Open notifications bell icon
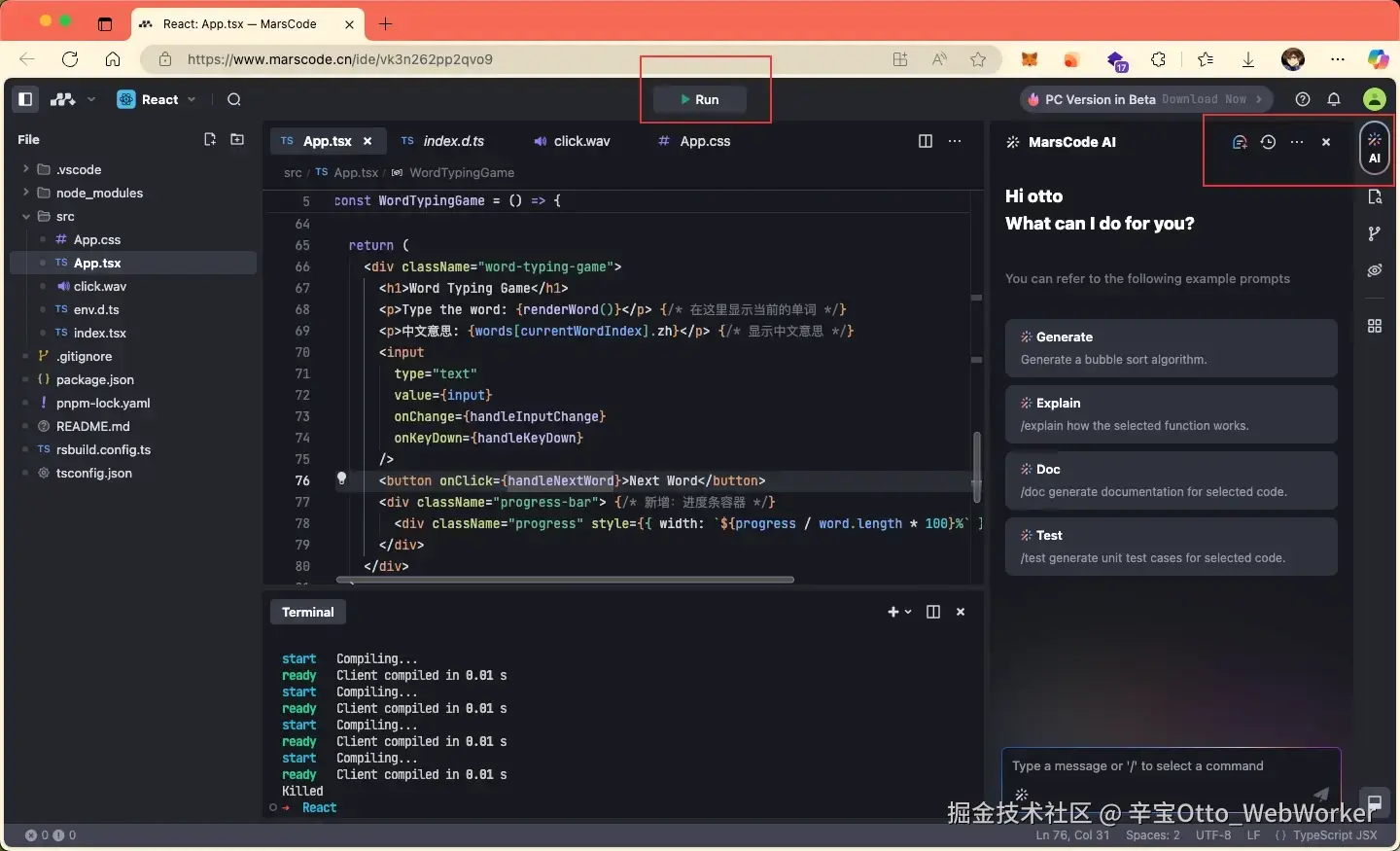Image resolution: width=1400 pixels, height=851 pixels. 1334,99
